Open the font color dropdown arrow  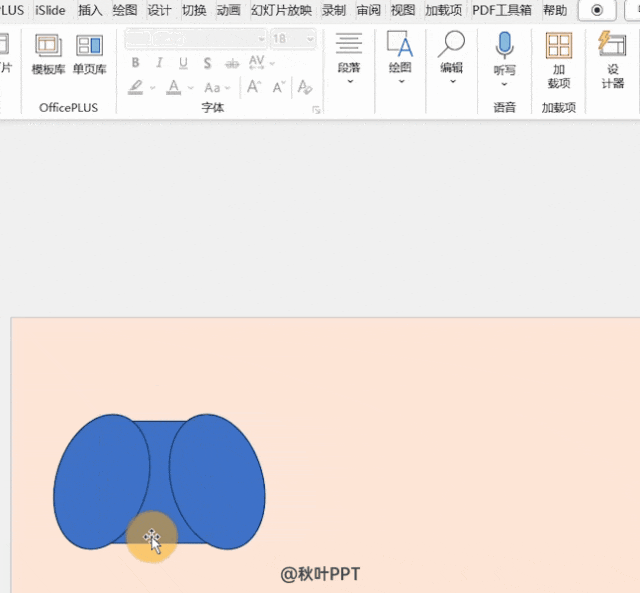[x=191, y=88]
